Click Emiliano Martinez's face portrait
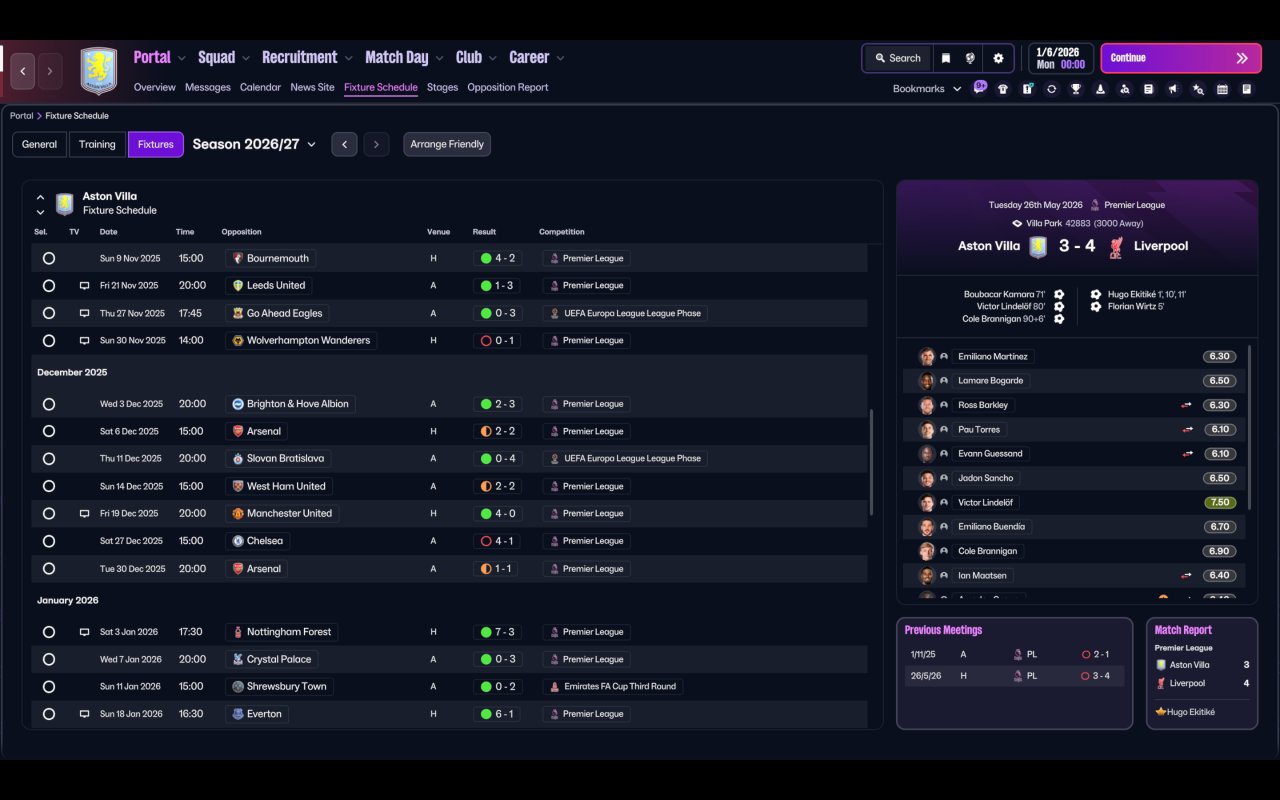The image size is (1280, 800). pos(927,357)
